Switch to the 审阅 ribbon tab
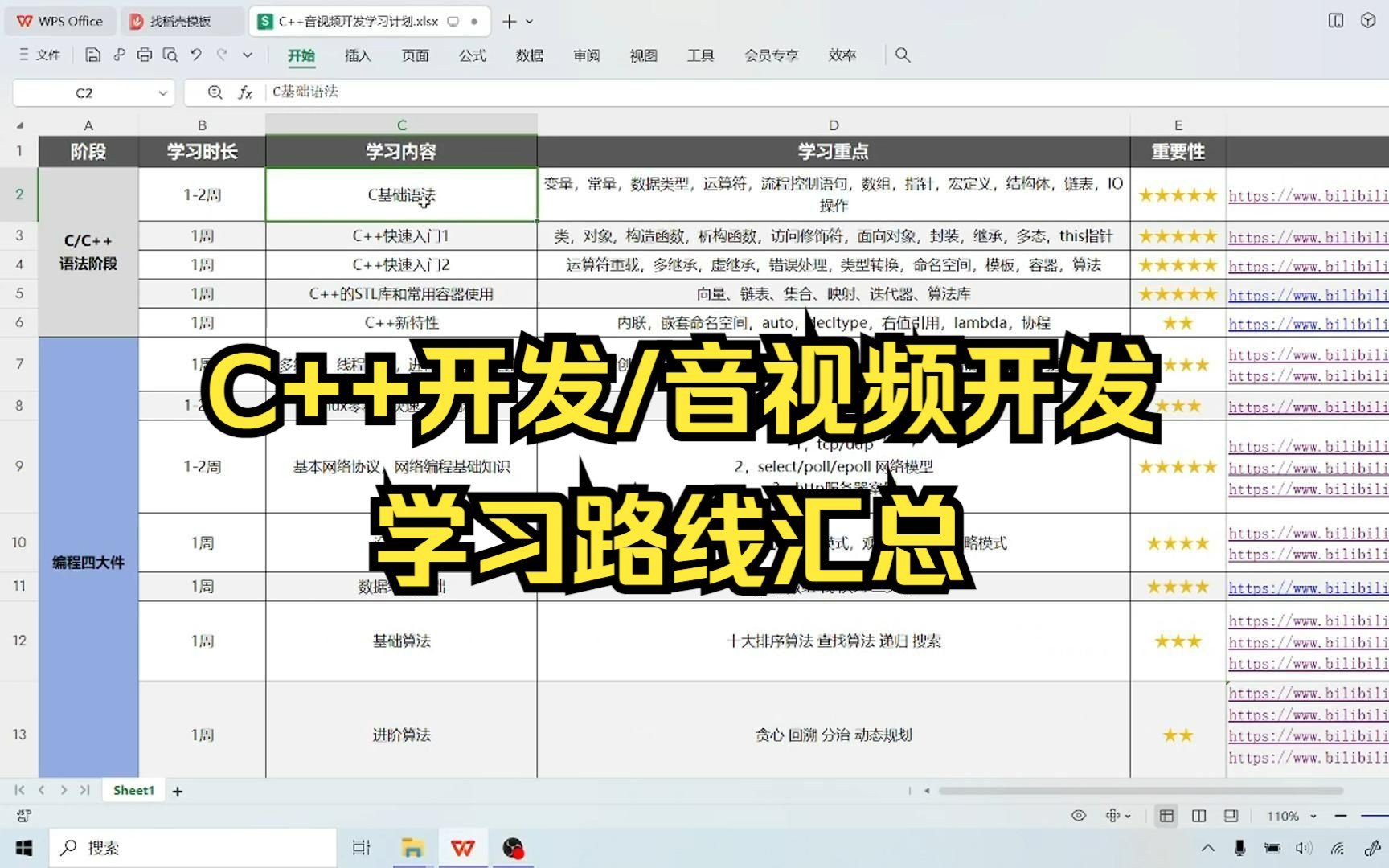This screenshot has width=1389, height=868. (x=587, y=55)
